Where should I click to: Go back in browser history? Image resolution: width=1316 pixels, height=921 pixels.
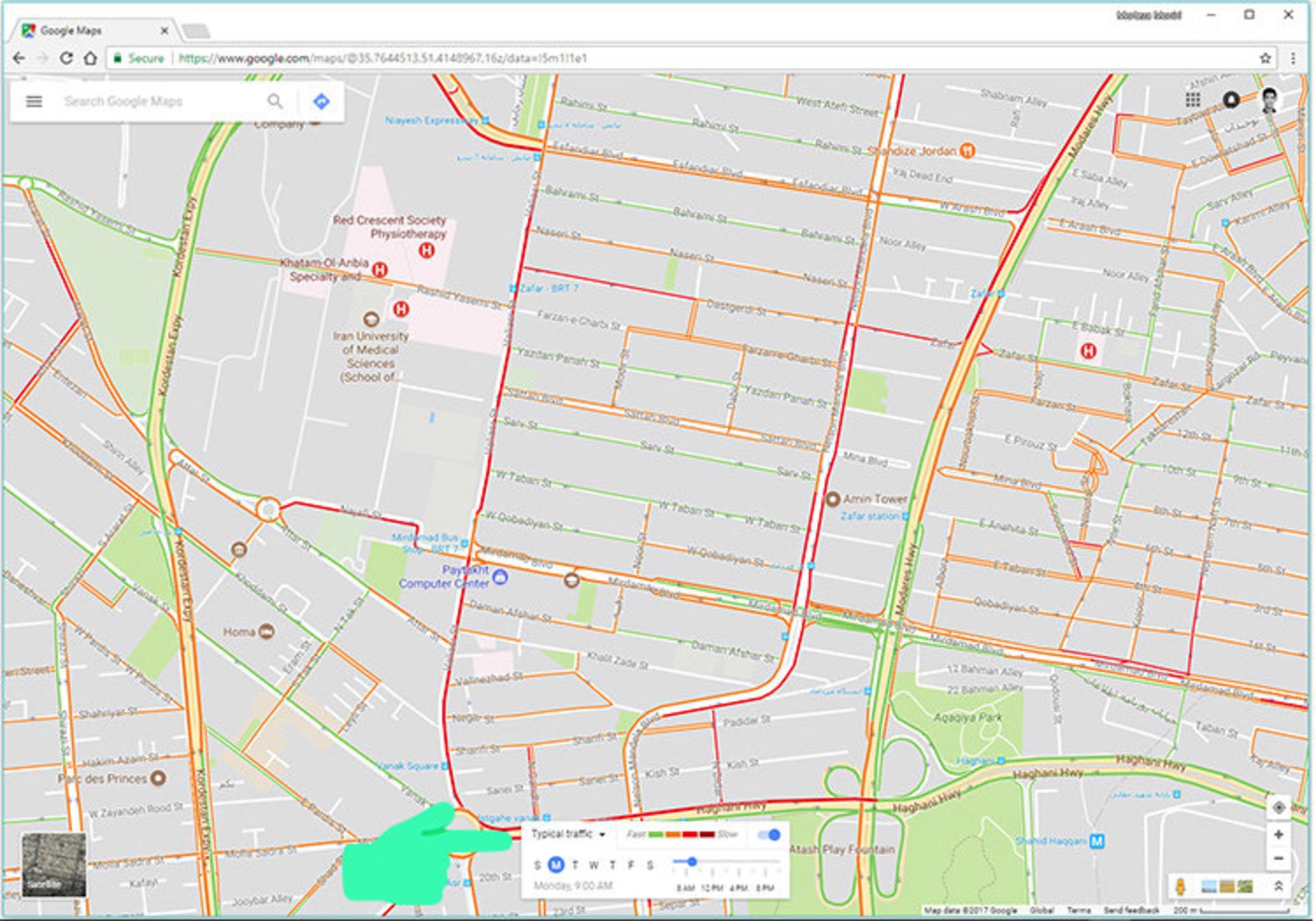point(19,58)
